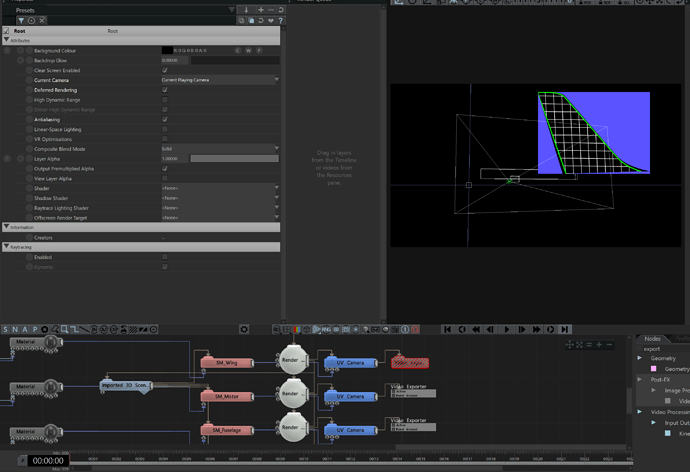690x472 pixels.
Task: Click the Background Colour black swatch
Action: (167, 51)
